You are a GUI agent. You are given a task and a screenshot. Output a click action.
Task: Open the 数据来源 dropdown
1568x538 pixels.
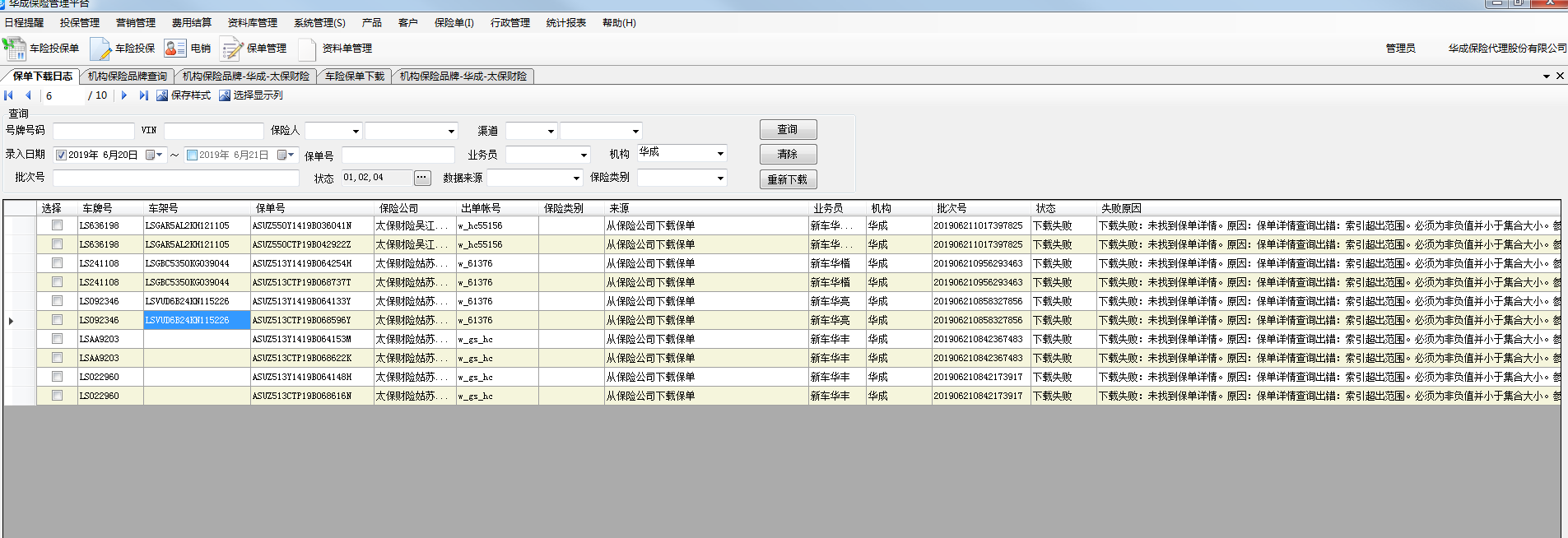click(576, 178)
